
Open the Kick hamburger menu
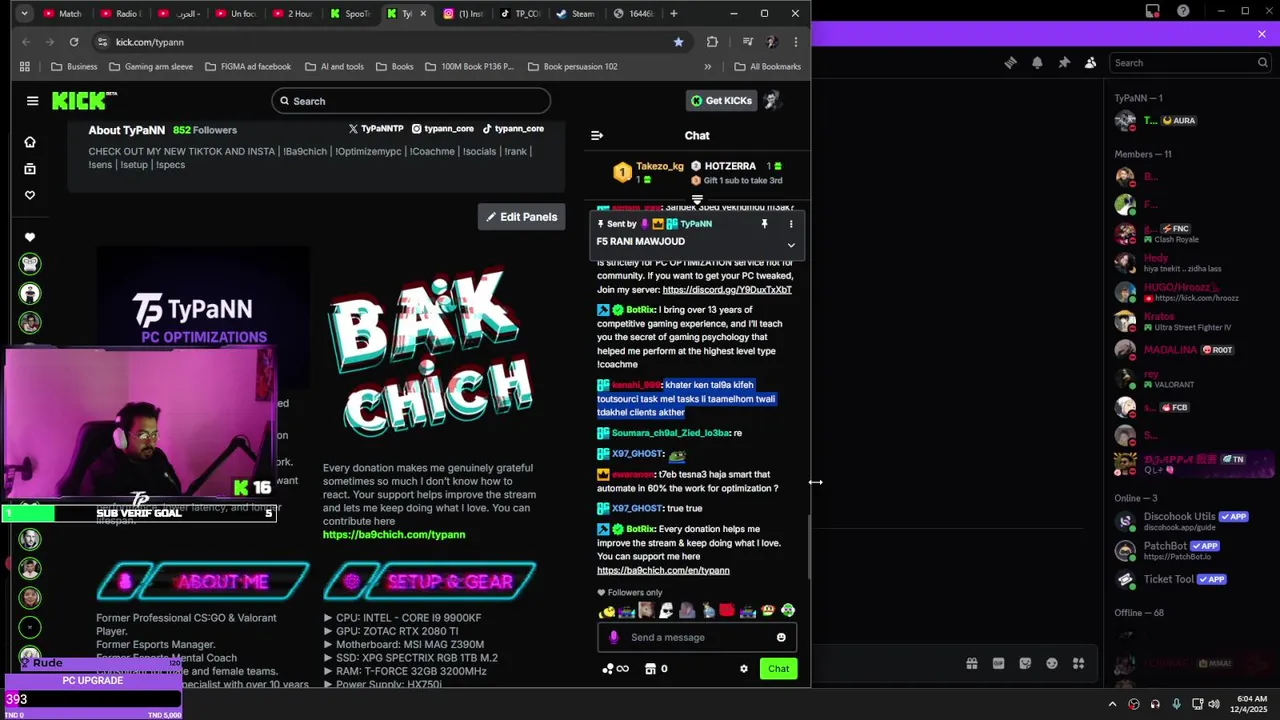(33, 101)
